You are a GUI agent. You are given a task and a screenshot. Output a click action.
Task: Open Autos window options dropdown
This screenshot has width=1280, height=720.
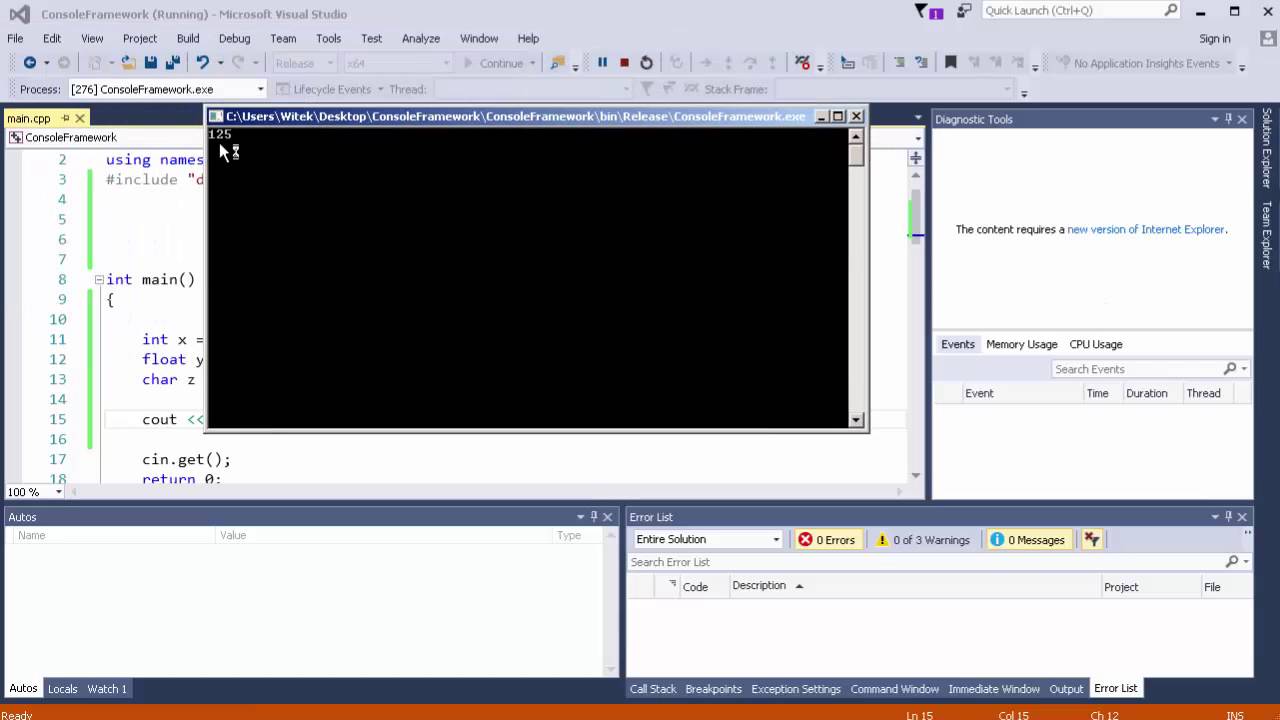[580, 517]
